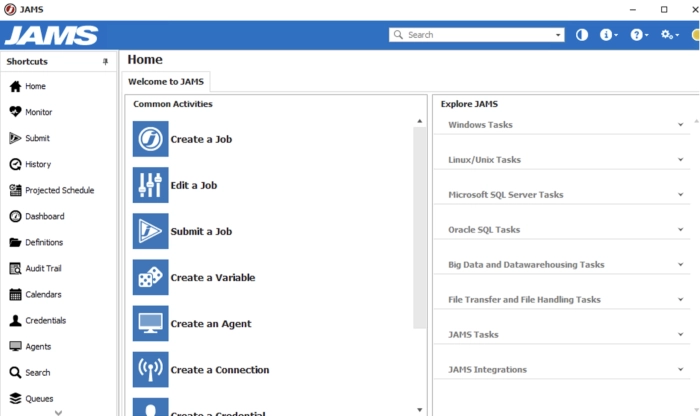Go to Audit Trail in the sidebar
700x416 pixels.
[43, 268]
